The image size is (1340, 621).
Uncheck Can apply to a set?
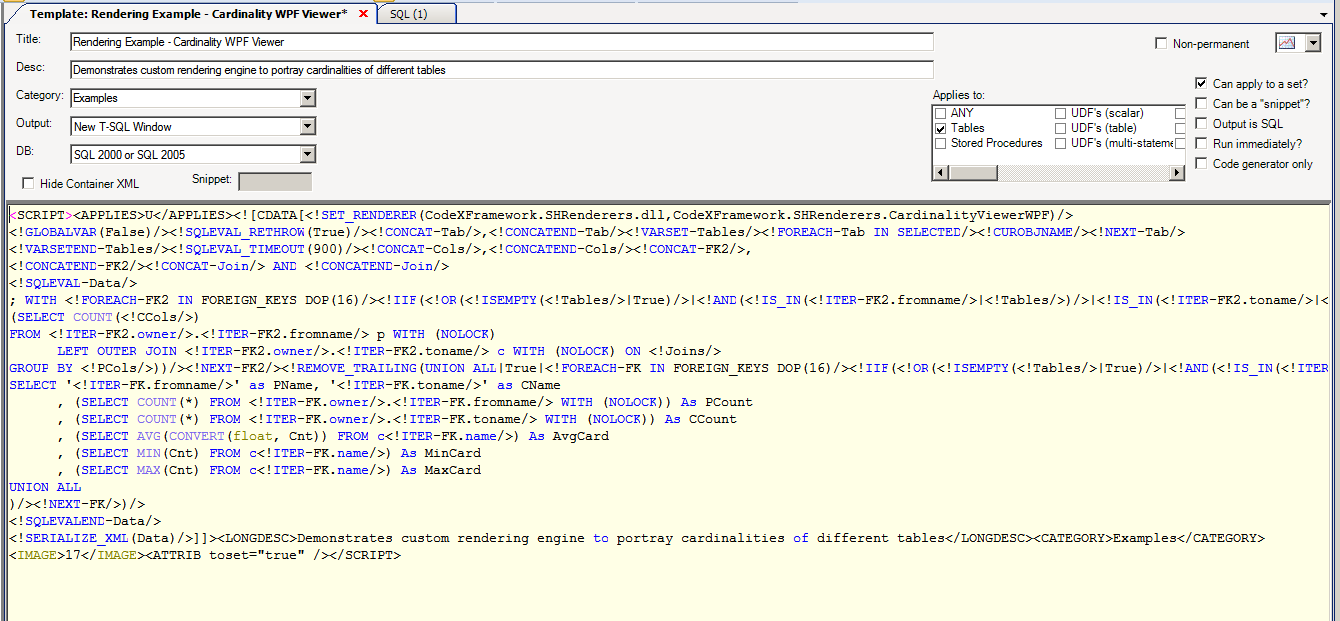(1202, 83)
